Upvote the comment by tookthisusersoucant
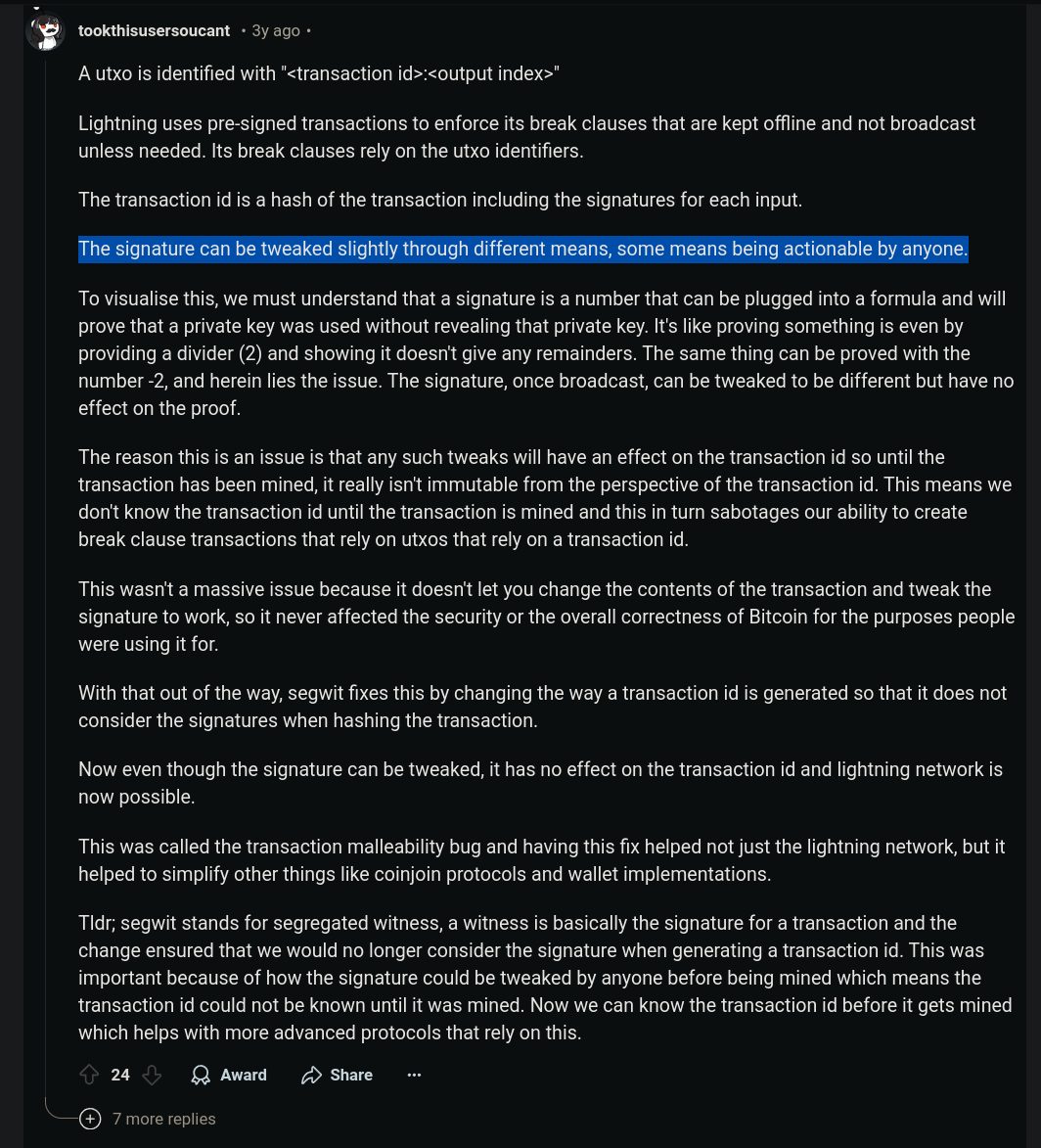Screen dimensions: 1041x1148 89,1075
